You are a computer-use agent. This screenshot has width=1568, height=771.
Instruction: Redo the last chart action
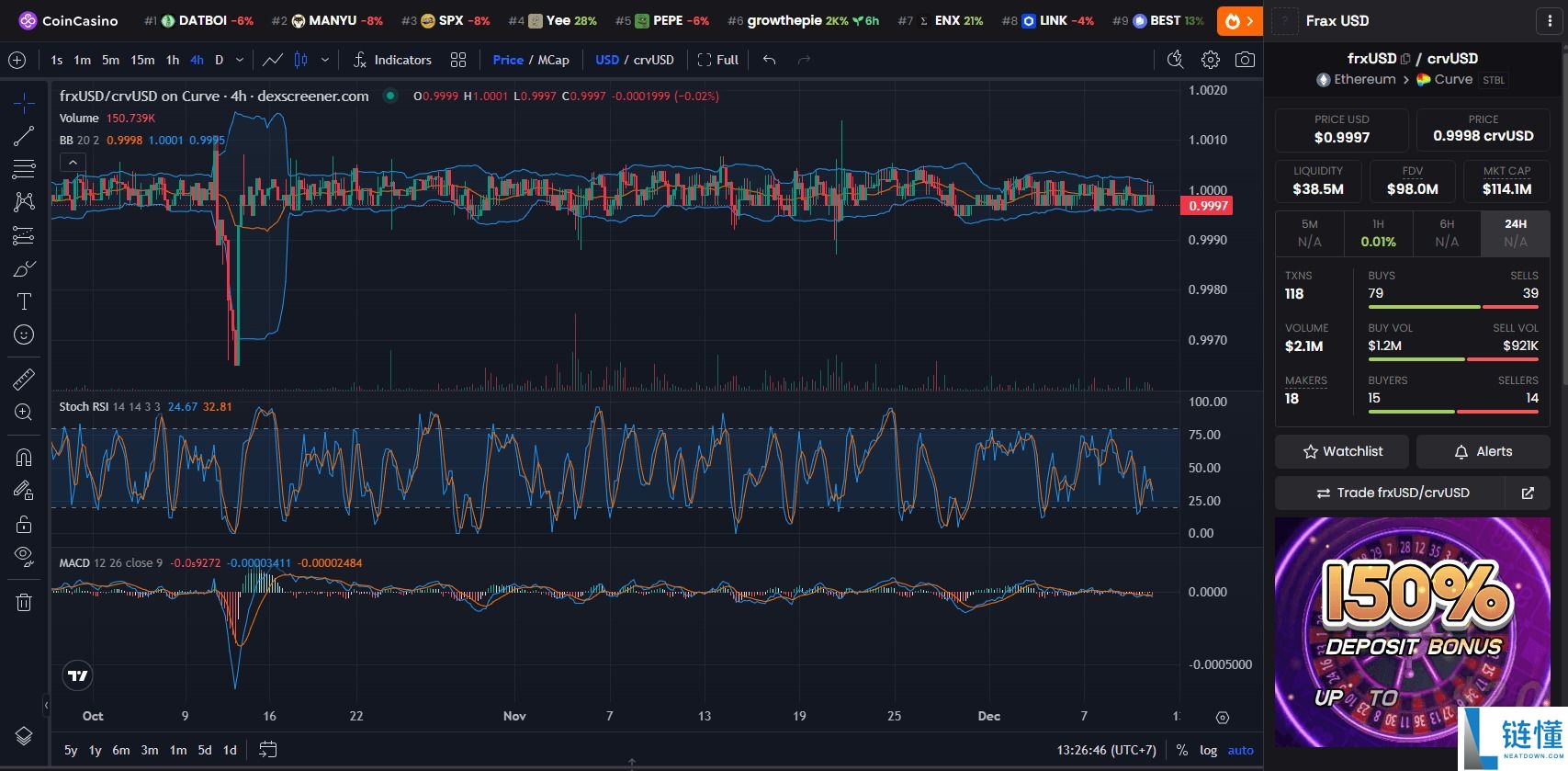[x=804, y=60]
